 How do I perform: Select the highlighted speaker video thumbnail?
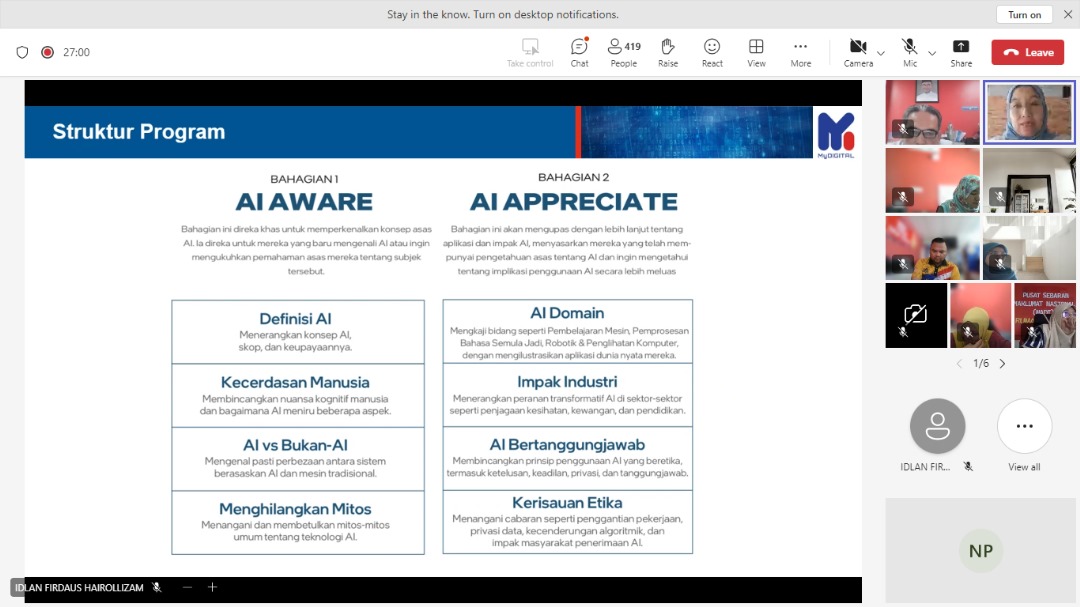(x=1029, y=113)
